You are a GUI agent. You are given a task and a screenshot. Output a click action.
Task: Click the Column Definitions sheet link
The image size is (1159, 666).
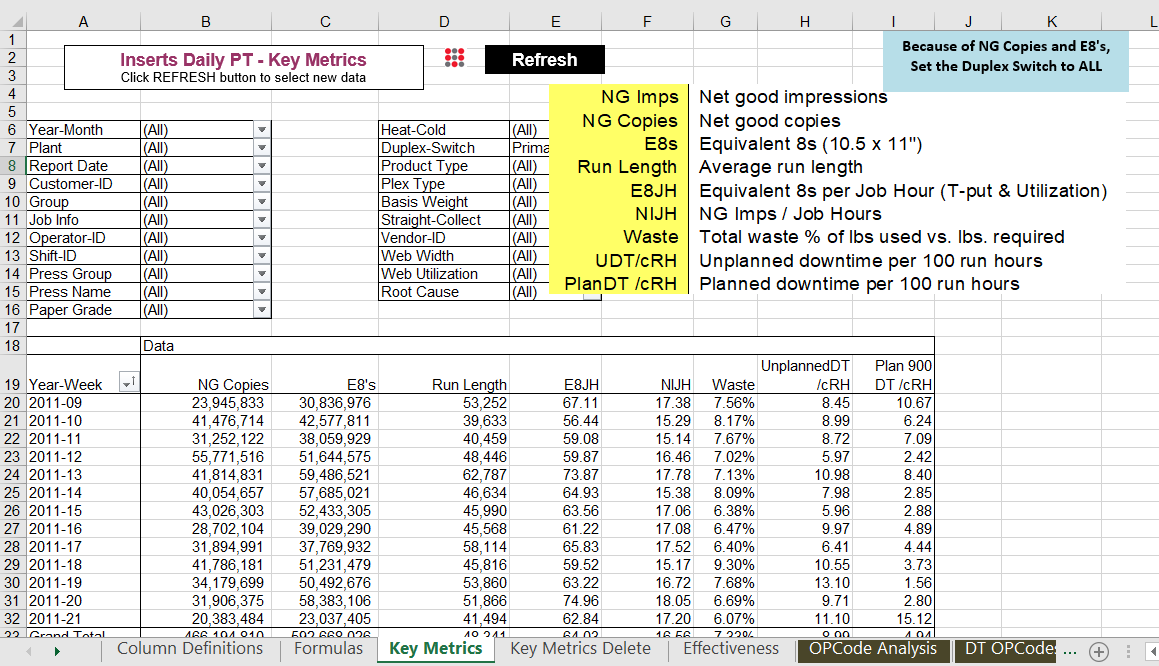(189, 648)
